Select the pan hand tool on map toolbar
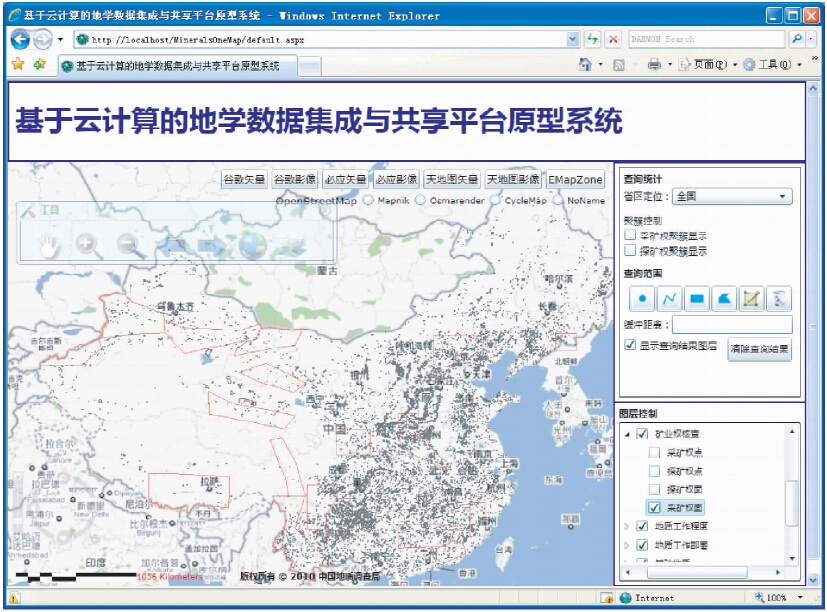 (x=49, y=242)
